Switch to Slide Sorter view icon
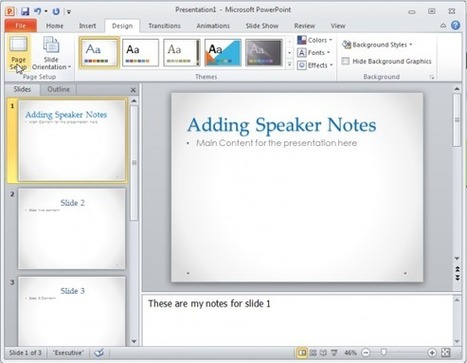This screenshot has height=363, width=467. (313, 352)
